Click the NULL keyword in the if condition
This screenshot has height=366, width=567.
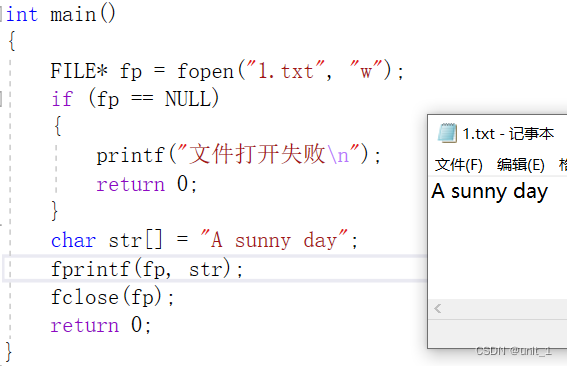click(188, 98)
